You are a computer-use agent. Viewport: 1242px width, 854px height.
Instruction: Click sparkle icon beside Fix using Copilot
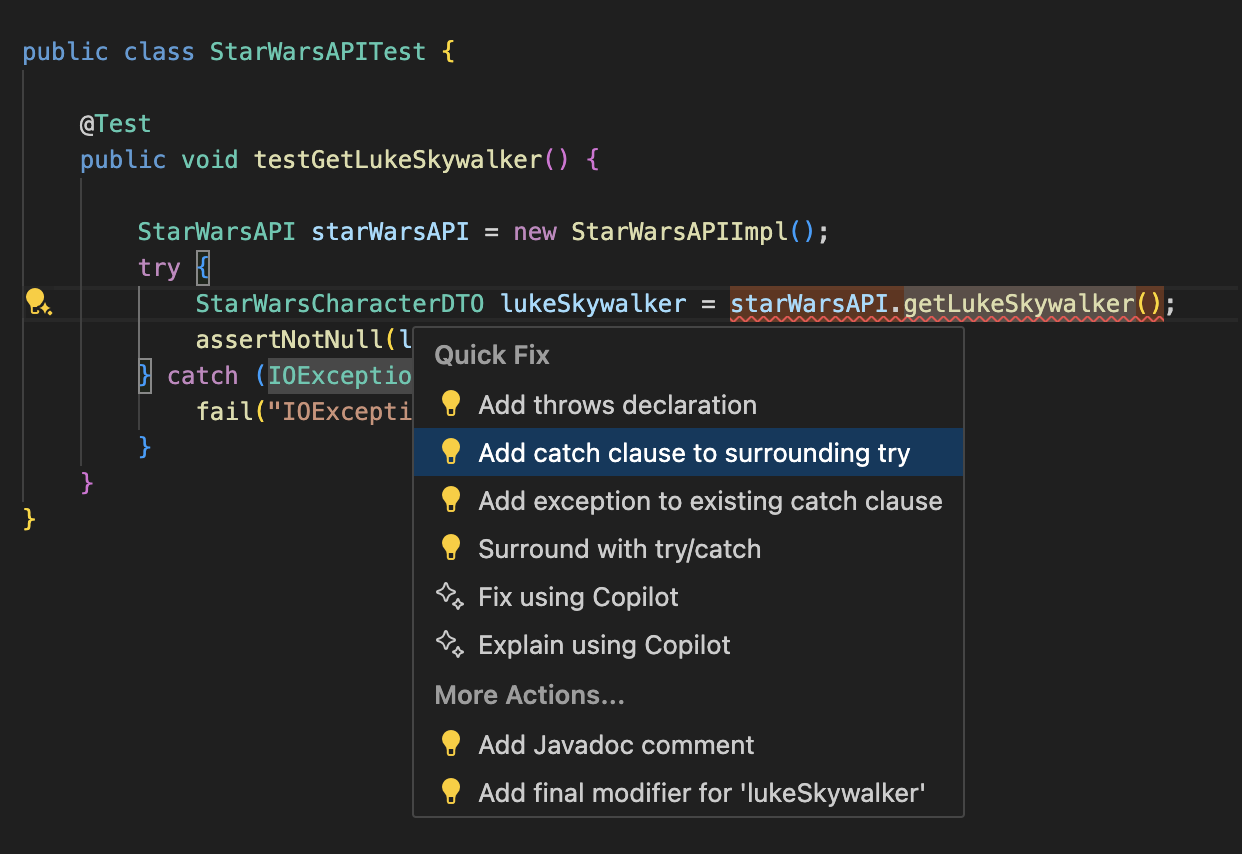tap(450, 597)
